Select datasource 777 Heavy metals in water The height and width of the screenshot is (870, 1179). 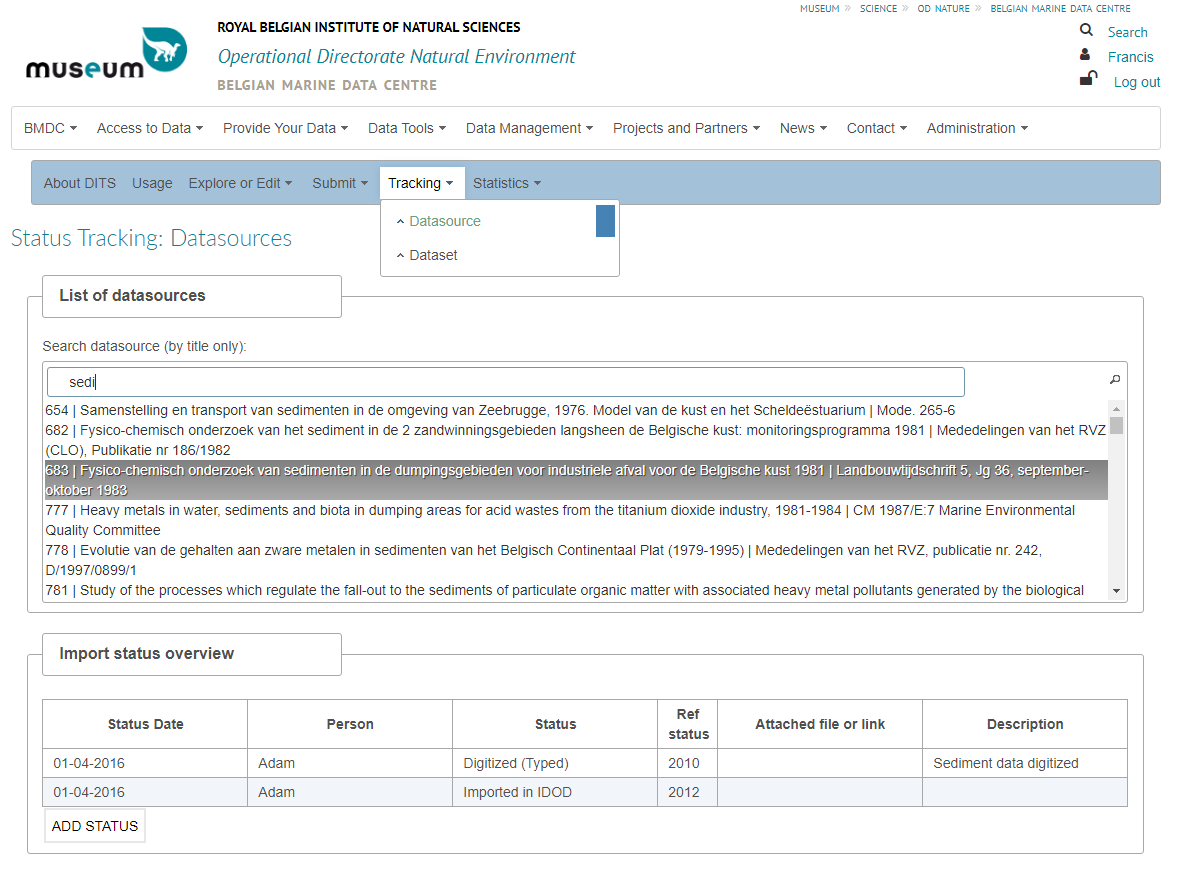(x=576, y=520)
